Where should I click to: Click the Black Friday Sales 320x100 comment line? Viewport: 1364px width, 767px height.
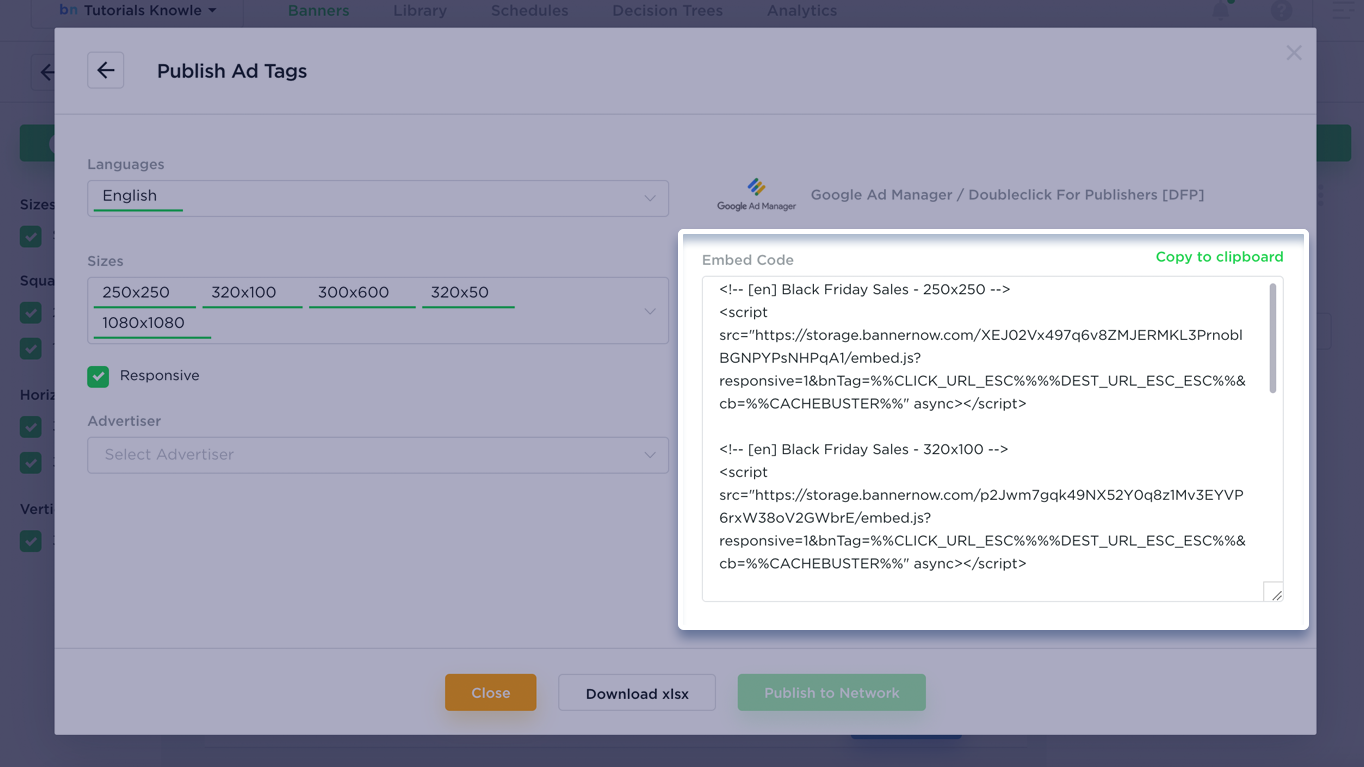[864, 450]
